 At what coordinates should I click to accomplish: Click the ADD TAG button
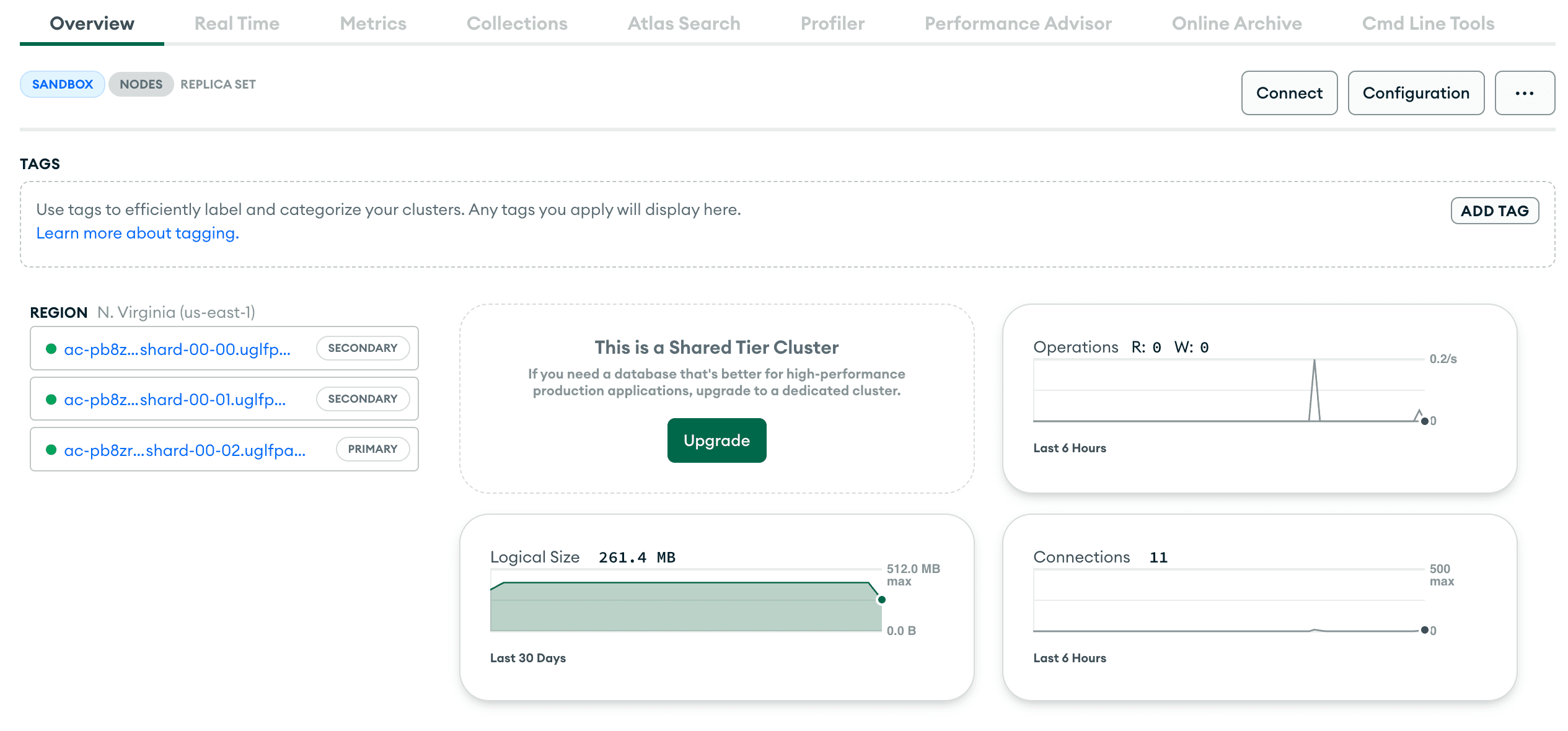(x=1494, y=211)
